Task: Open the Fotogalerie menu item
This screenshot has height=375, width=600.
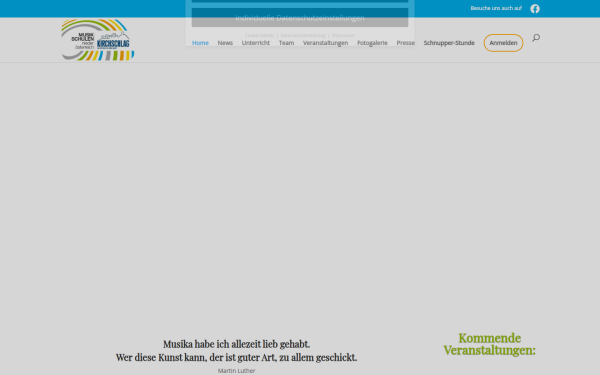Action: pyautogui.click(x=372, y=43)
